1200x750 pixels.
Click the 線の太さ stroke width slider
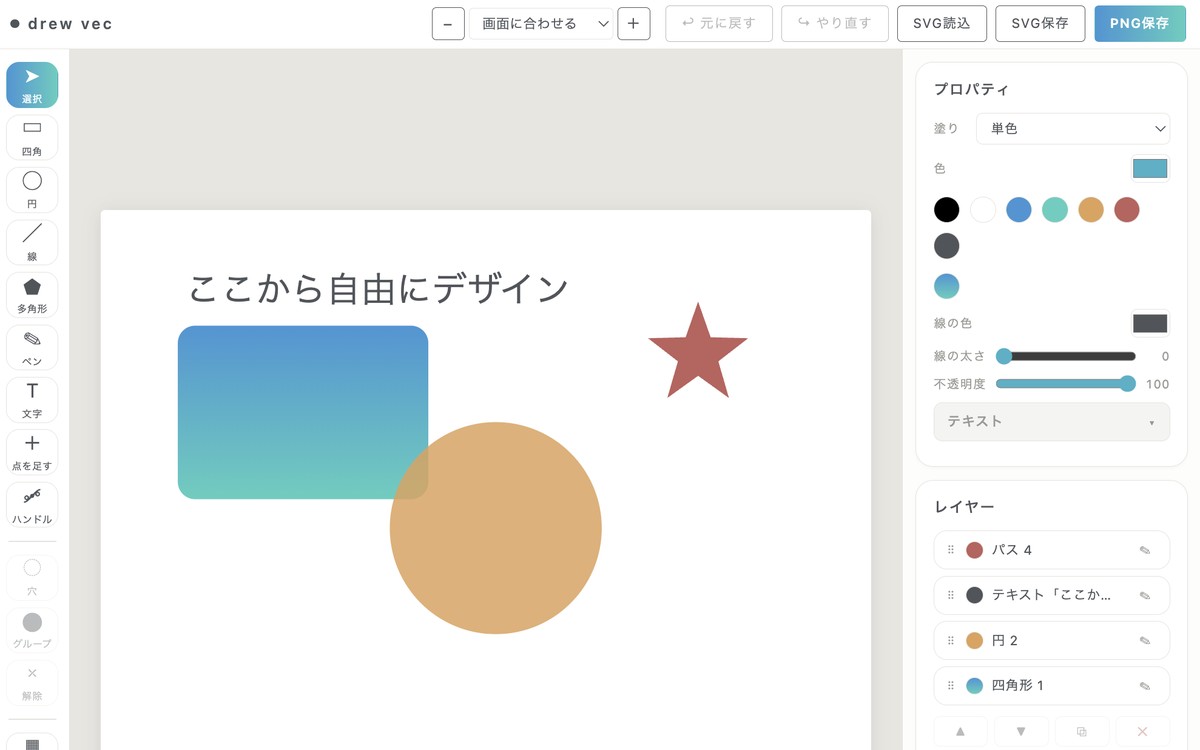(x=1066, y=356)
